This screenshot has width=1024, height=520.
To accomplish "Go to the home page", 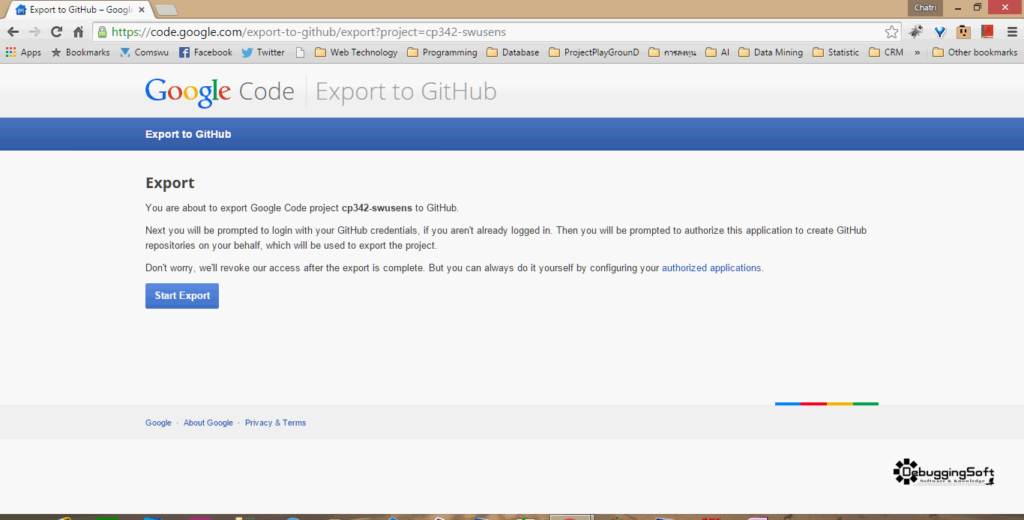I will [78, 32].
